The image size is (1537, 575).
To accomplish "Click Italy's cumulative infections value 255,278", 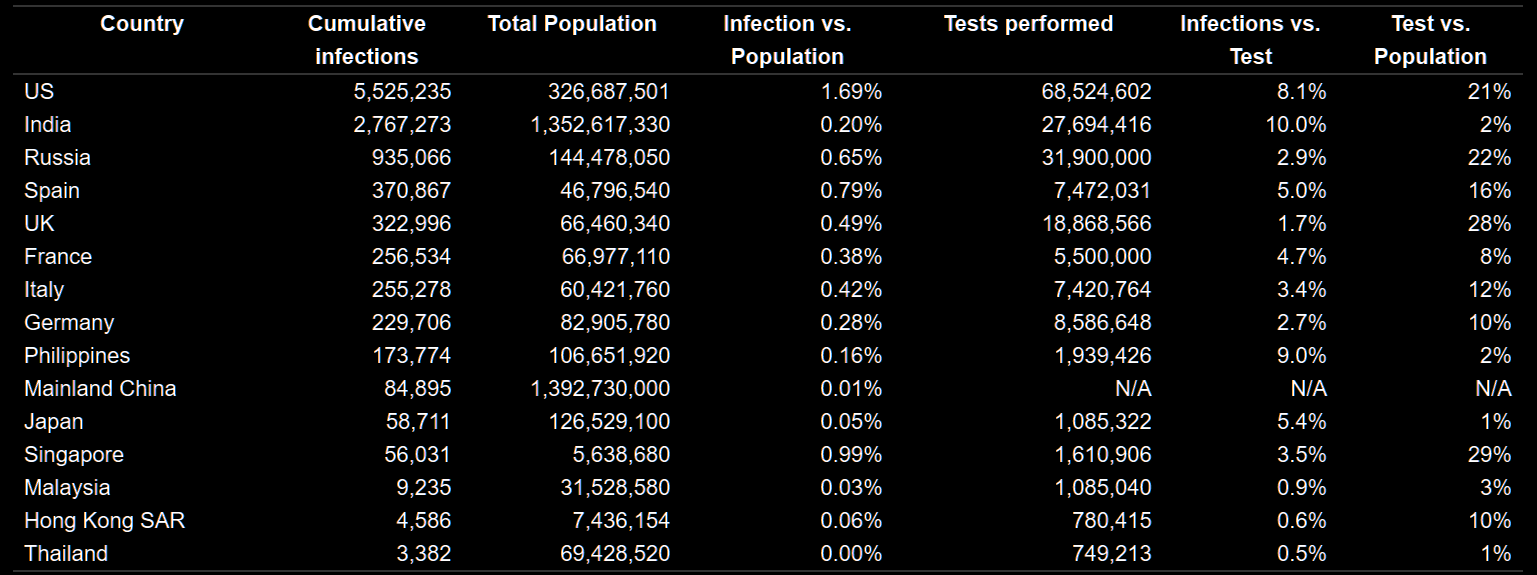I will 412,290.
